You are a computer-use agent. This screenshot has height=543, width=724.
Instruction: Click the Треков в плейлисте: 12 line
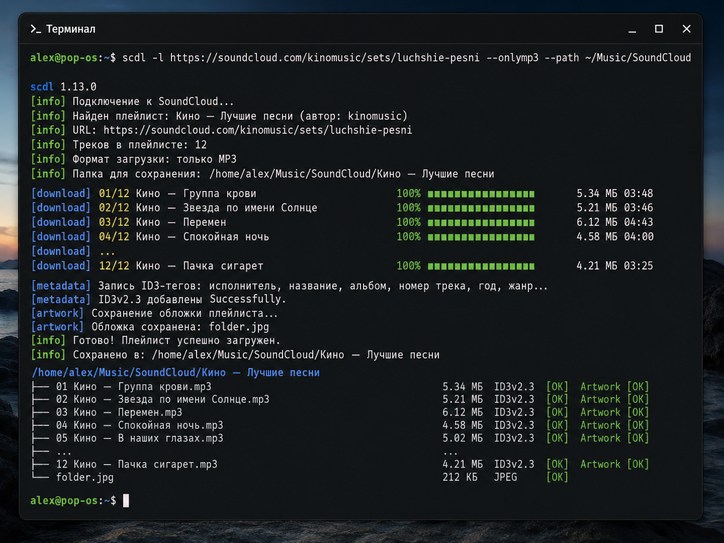click(x=119, y=145)
